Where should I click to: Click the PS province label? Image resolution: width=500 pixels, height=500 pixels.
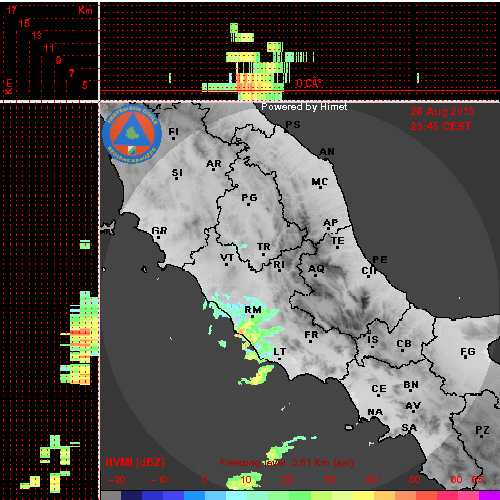[293, 125]
